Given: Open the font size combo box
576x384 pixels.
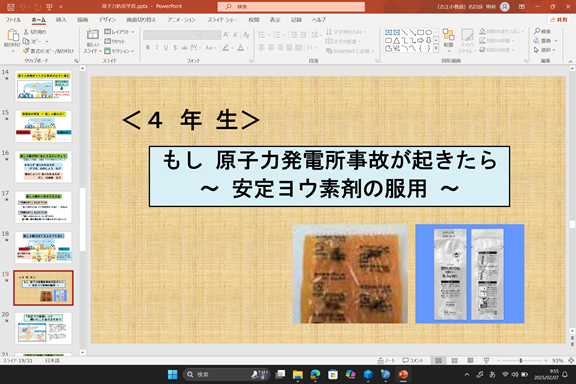Looking at the screenshot, I should [x=211, y=35].
